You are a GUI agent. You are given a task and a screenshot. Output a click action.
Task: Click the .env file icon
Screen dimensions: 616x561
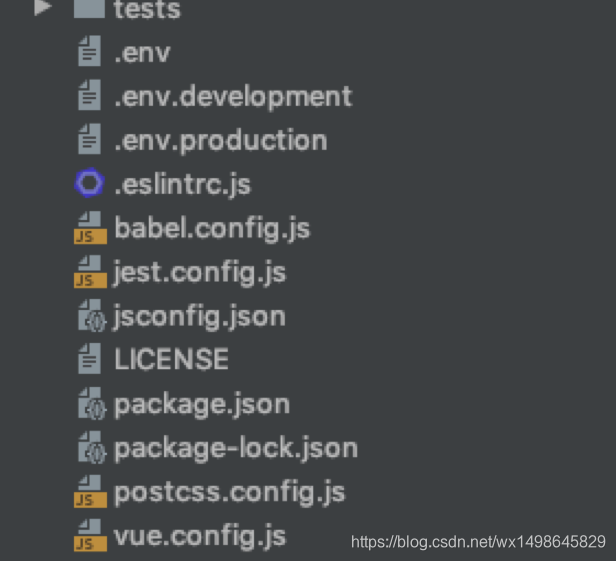89,51
